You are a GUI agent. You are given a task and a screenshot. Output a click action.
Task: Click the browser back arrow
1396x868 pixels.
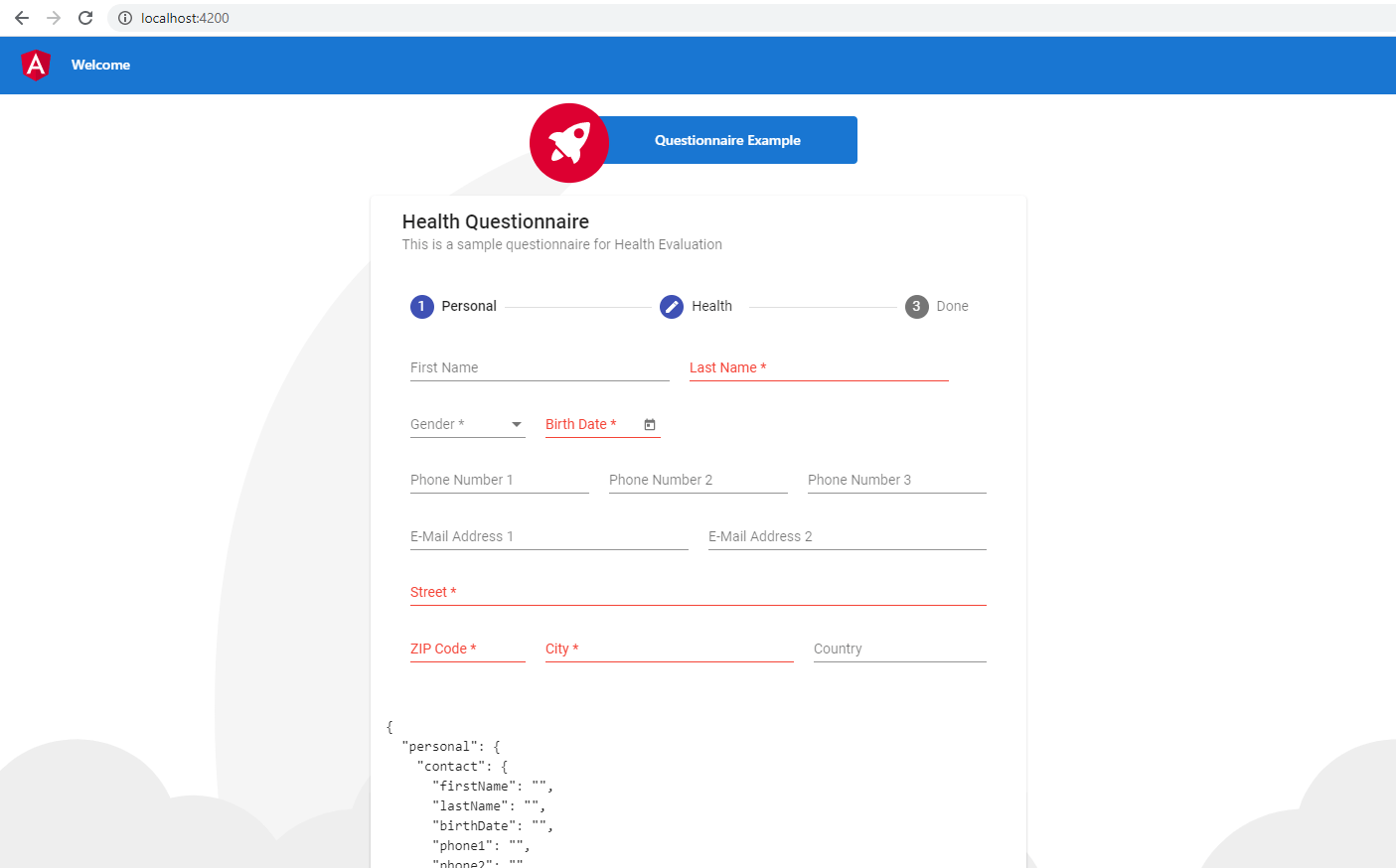[21, 17]
